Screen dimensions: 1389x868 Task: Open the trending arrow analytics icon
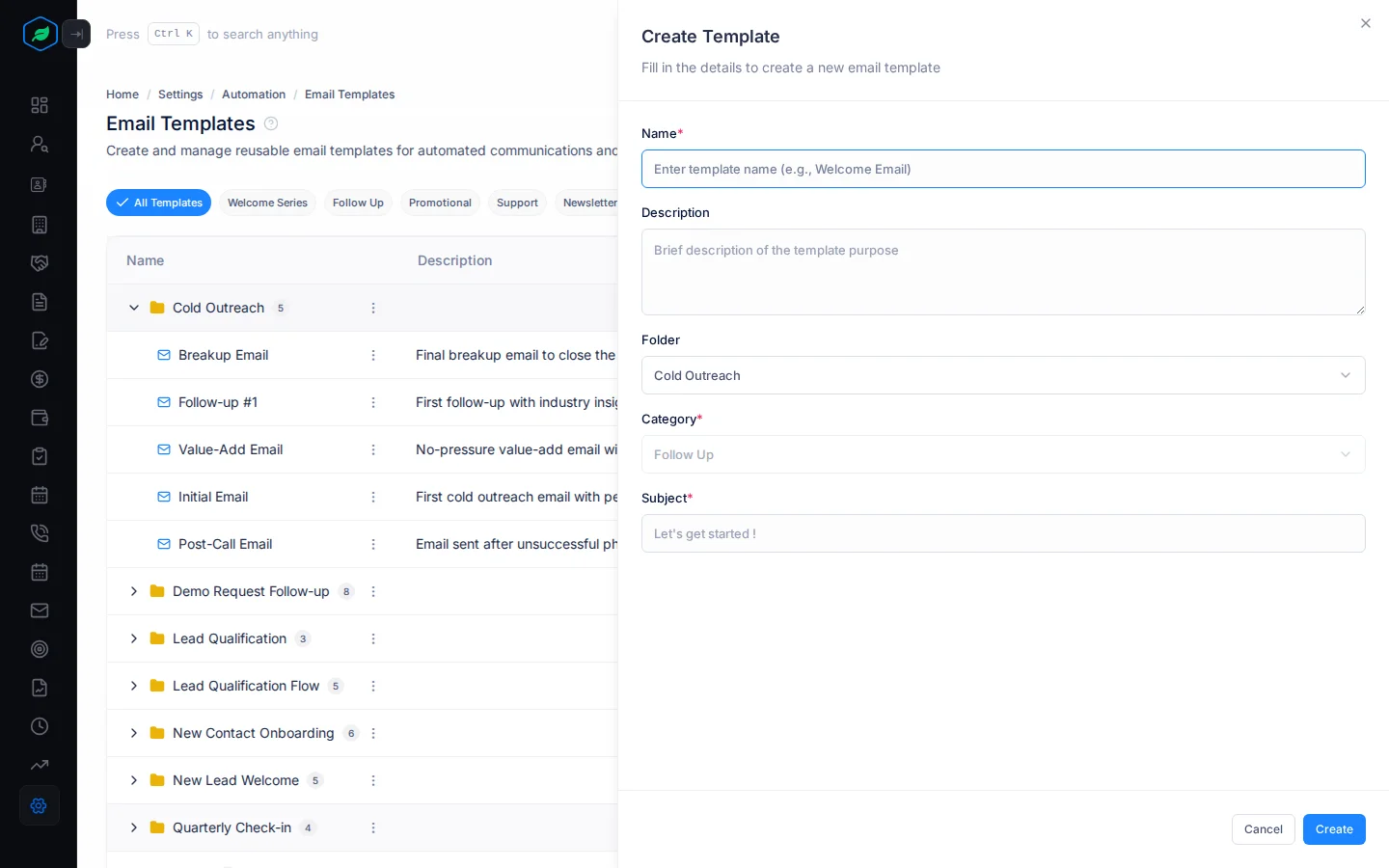40,765
